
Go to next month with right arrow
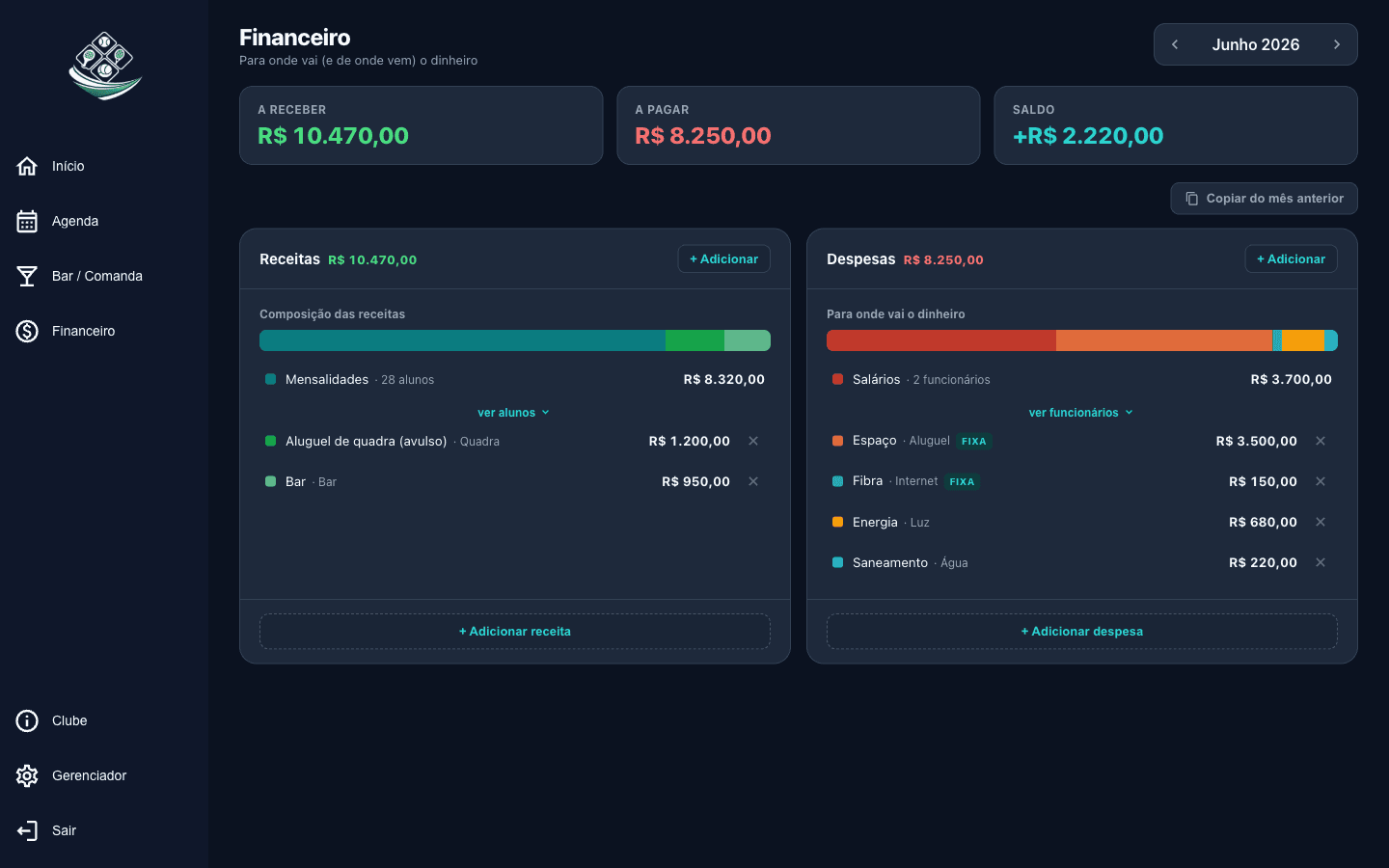tap(1337, 44)
